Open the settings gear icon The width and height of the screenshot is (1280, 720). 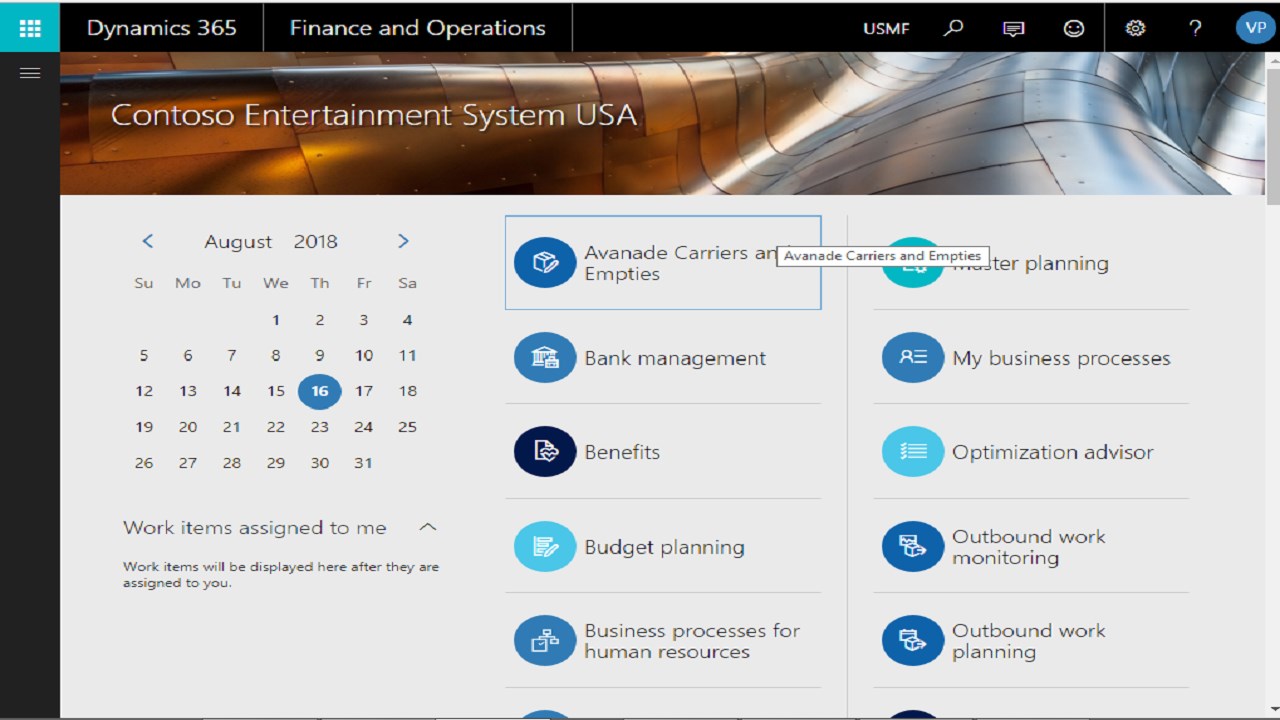pyautogui.click(x=1135, y=28)
